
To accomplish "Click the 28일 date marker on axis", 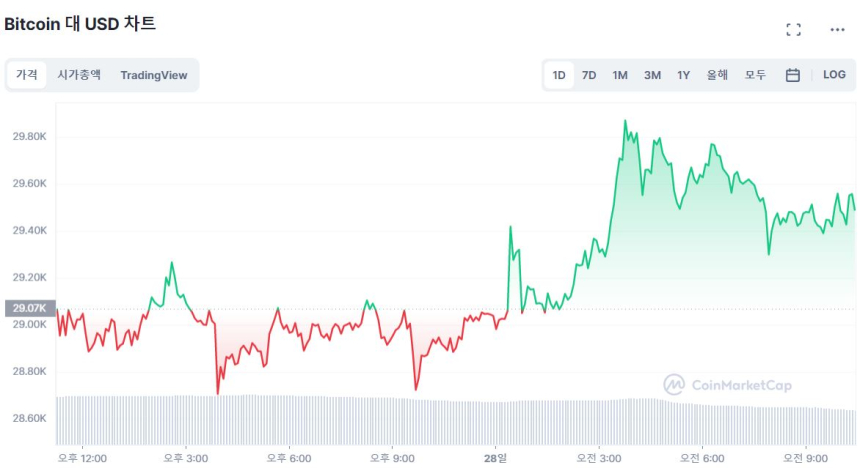I will (495, 458).
